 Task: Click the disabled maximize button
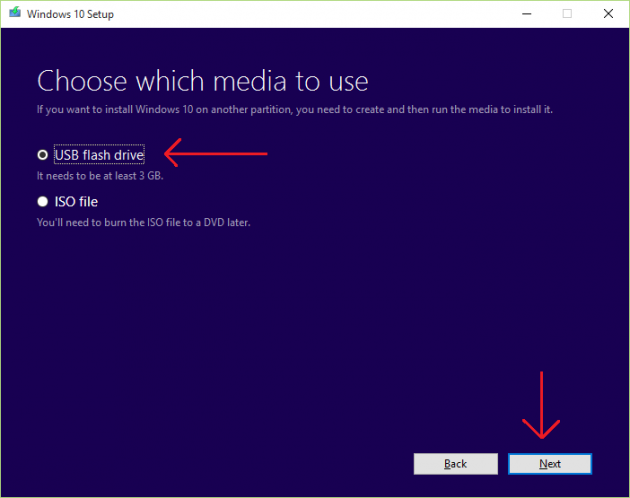point(567,14)
